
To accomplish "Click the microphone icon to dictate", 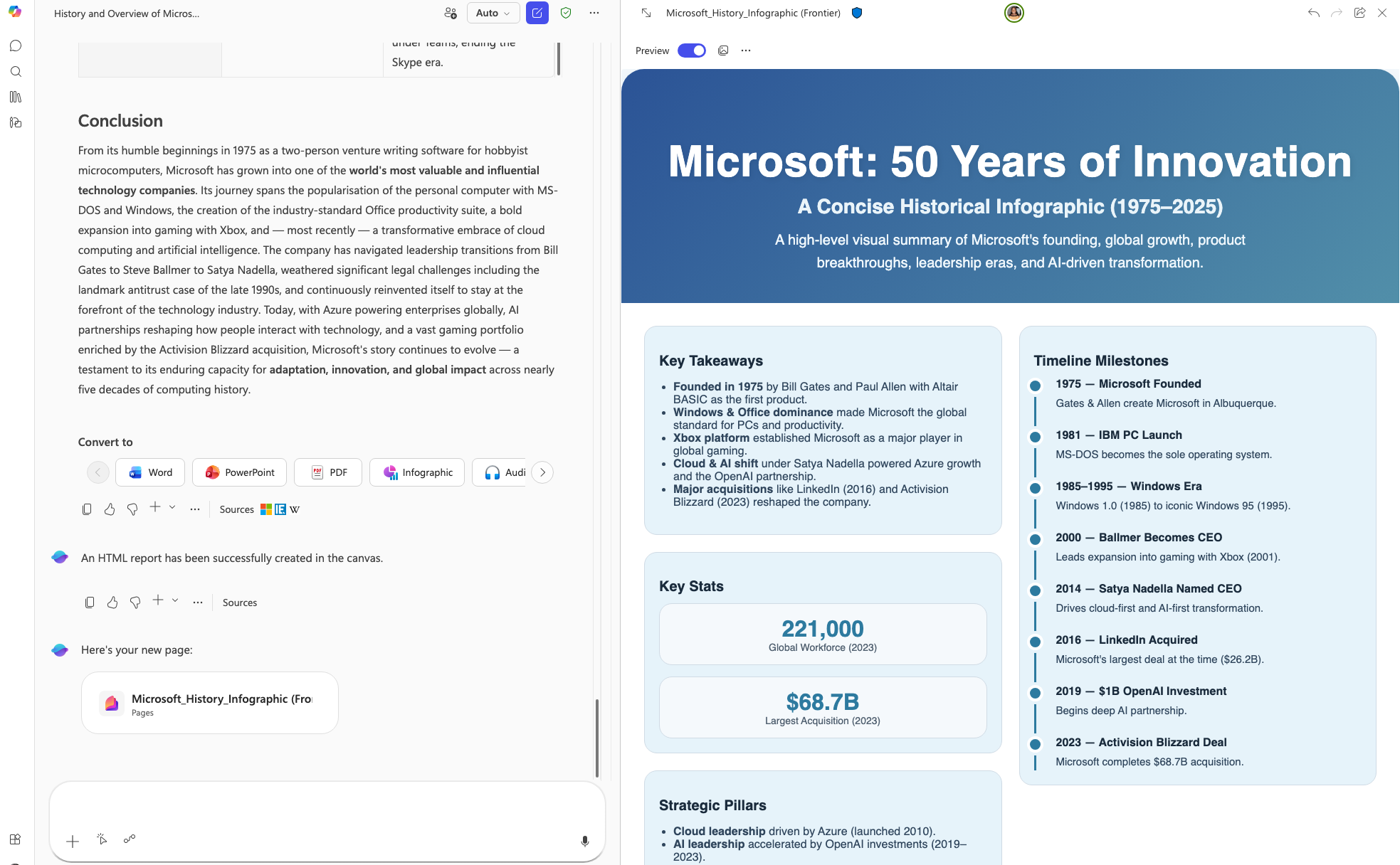I will coord(584,841).
